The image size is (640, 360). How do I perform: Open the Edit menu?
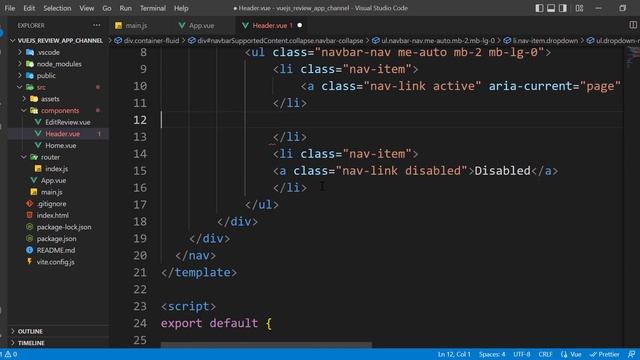pyautogui.click(x=29, y=8)
